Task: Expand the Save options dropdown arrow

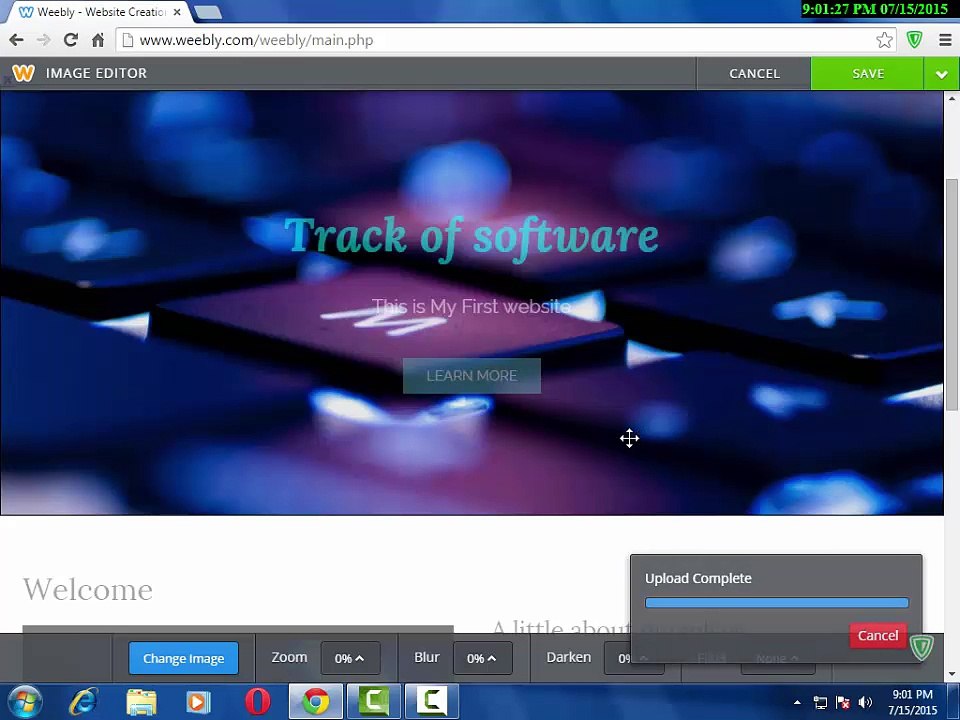Action: pyautogui.click(x=942, y=73)
